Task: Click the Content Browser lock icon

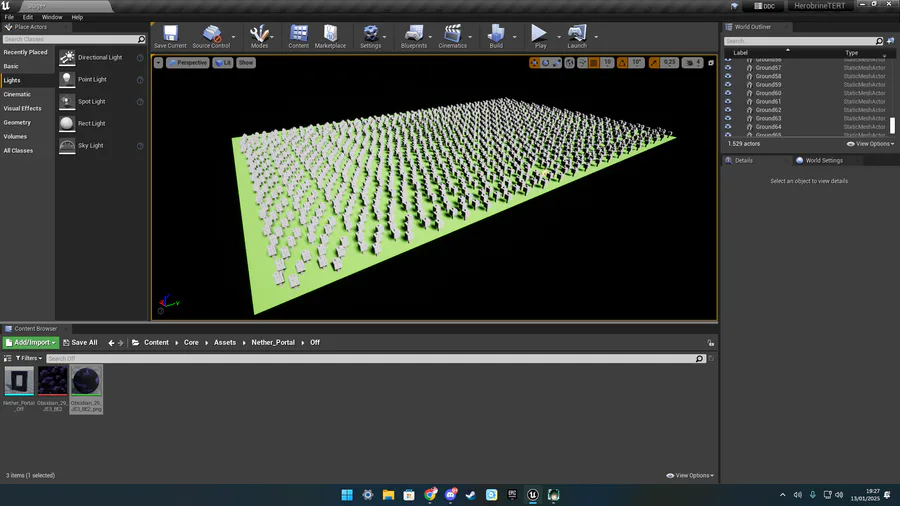Action: (711, 342)
